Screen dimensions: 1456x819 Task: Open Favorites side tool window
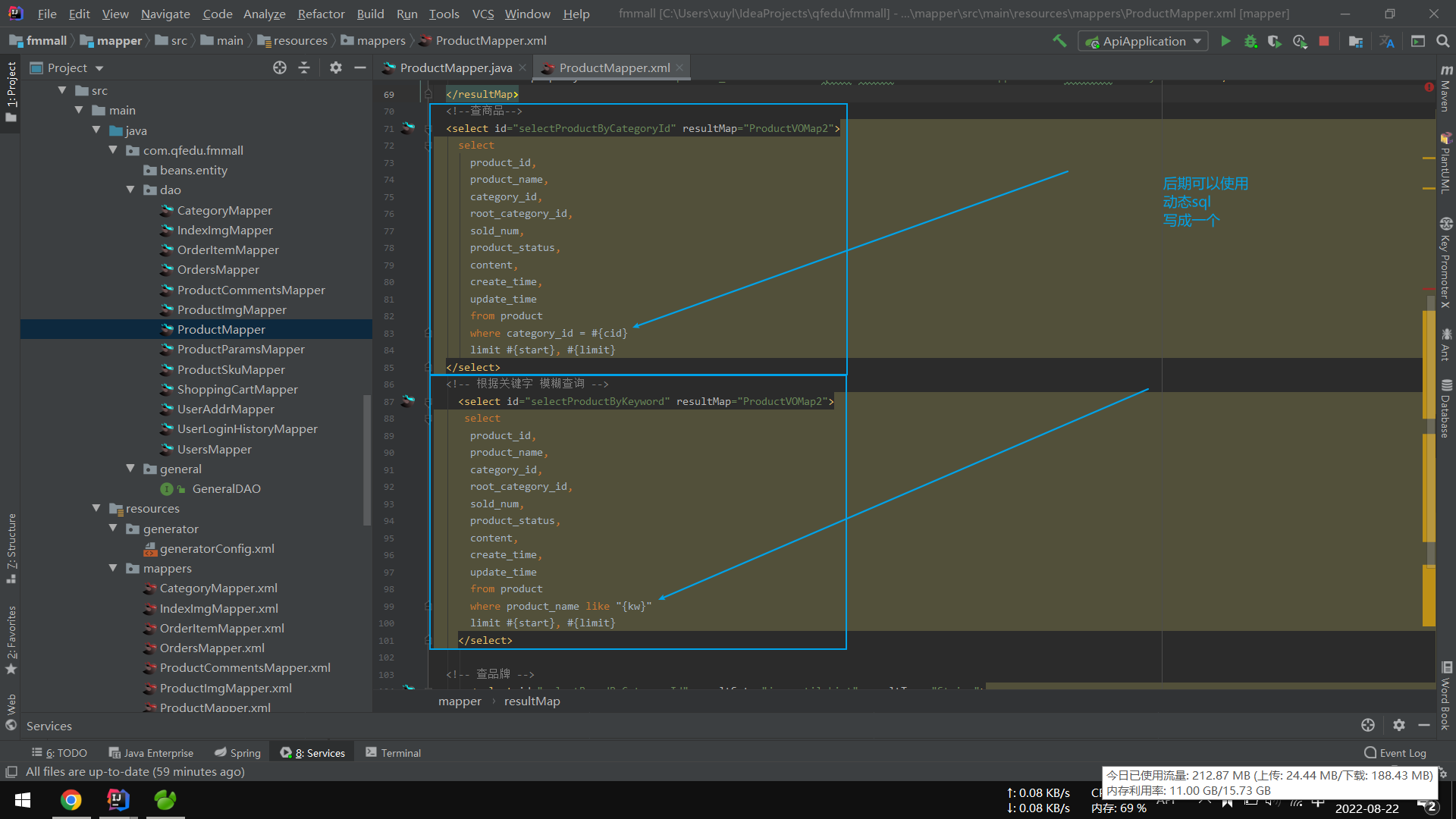[11, 639]
